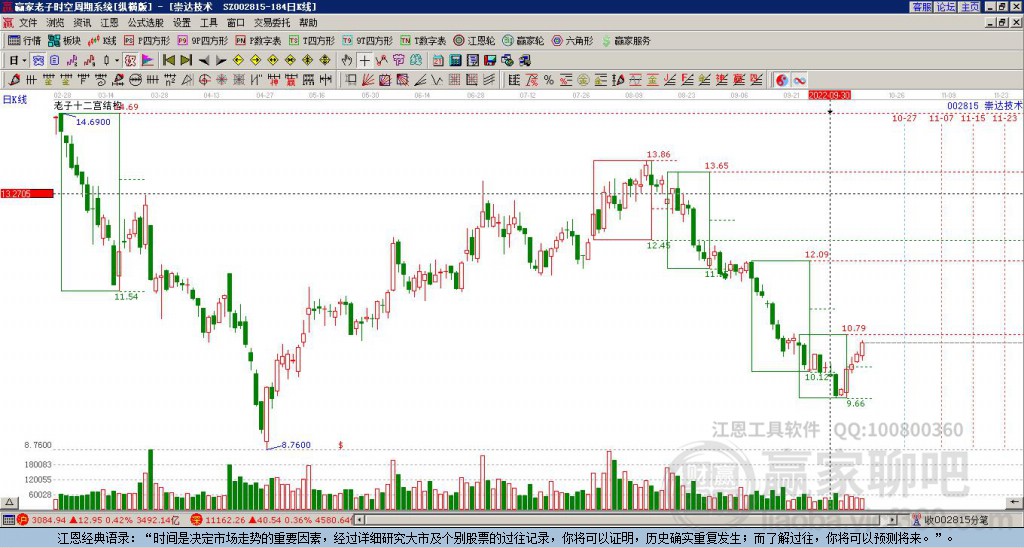Open the 板块 sectors view
Screen dimensions: 1024x548
pos(64,40)
